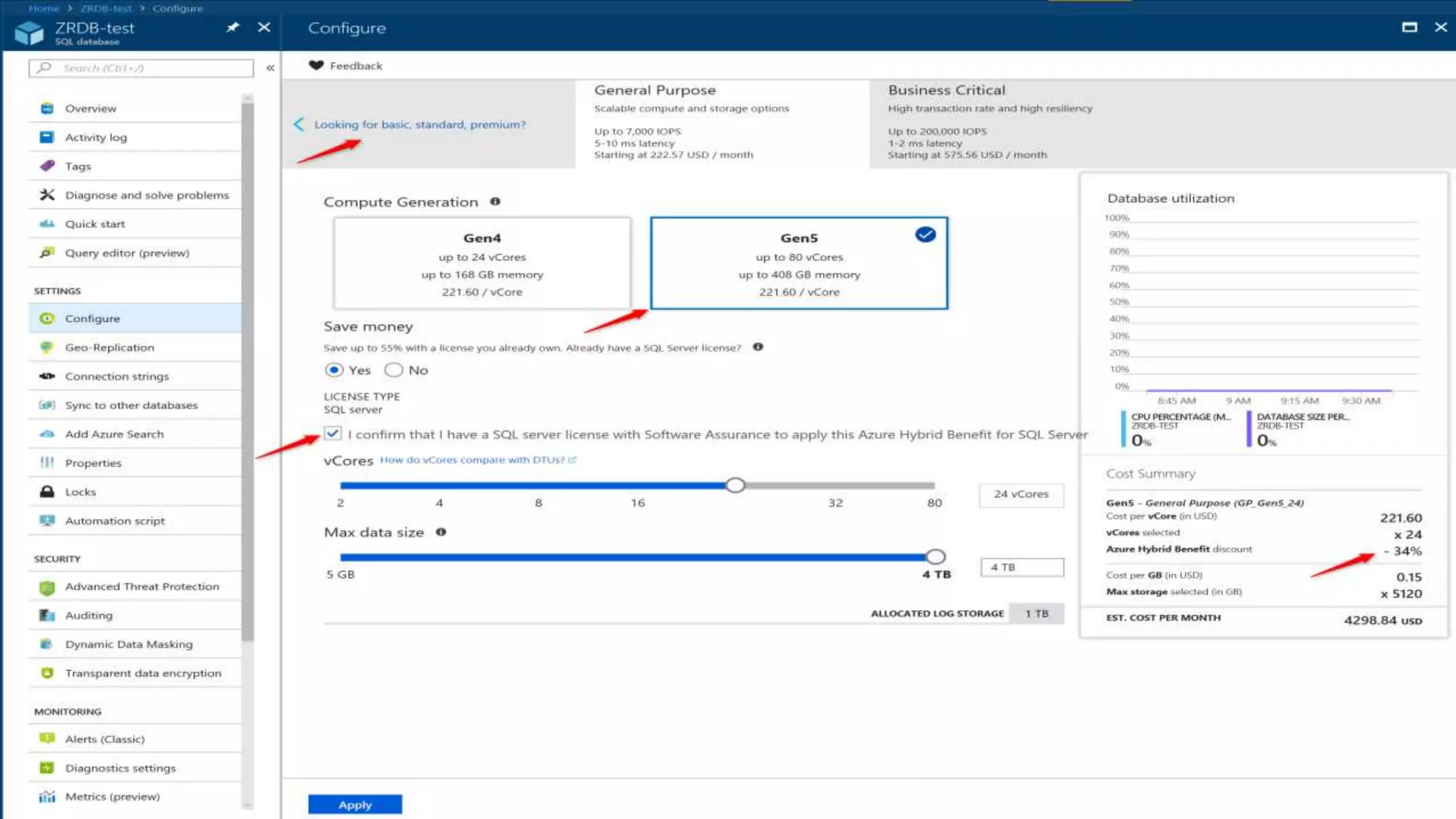
Task: Click the Max data size info icon
Action: click(x=441, y=532)
